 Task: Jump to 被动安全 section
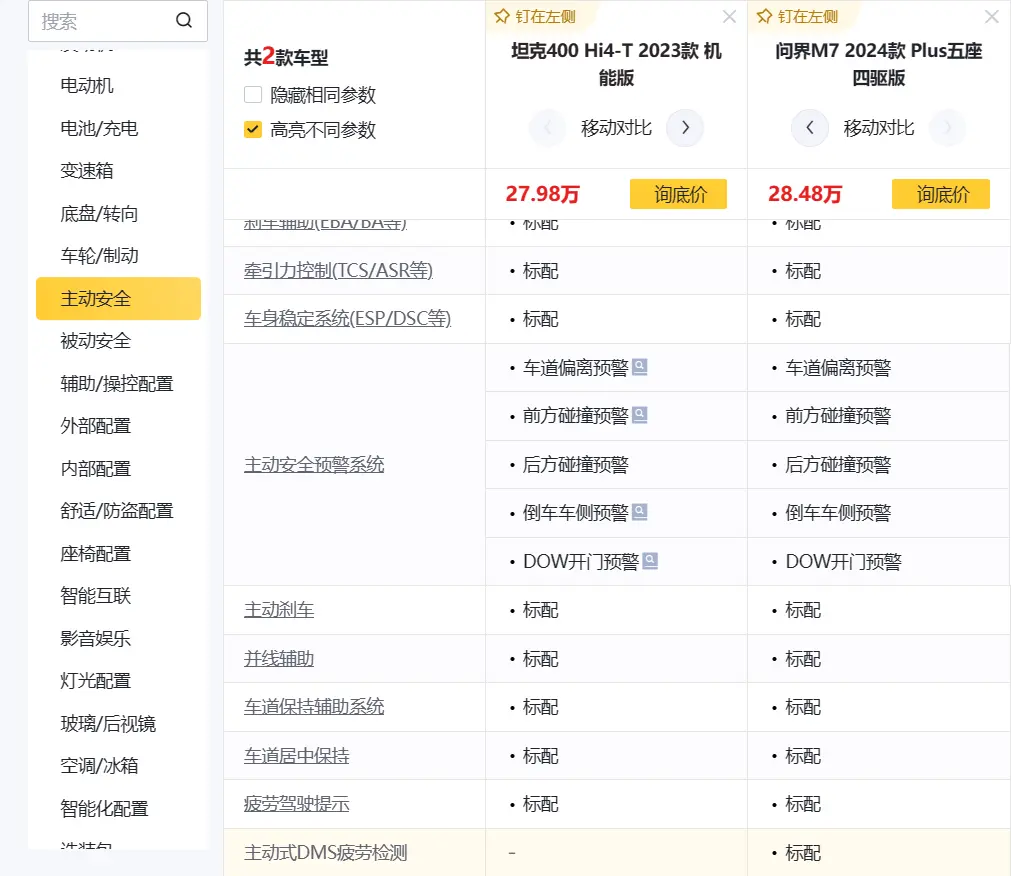click(95, 340)
